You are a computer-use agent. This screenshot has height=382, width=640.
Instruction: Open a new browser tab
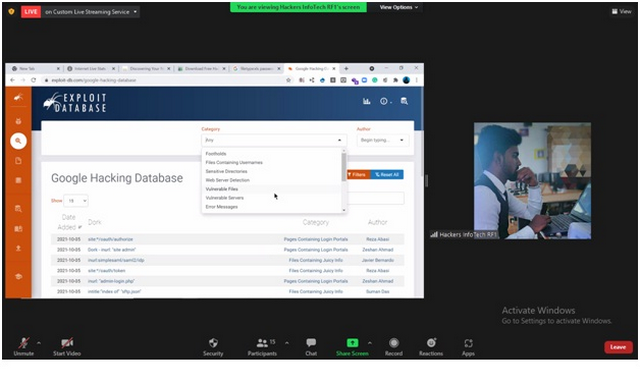(x=346, y=69)
